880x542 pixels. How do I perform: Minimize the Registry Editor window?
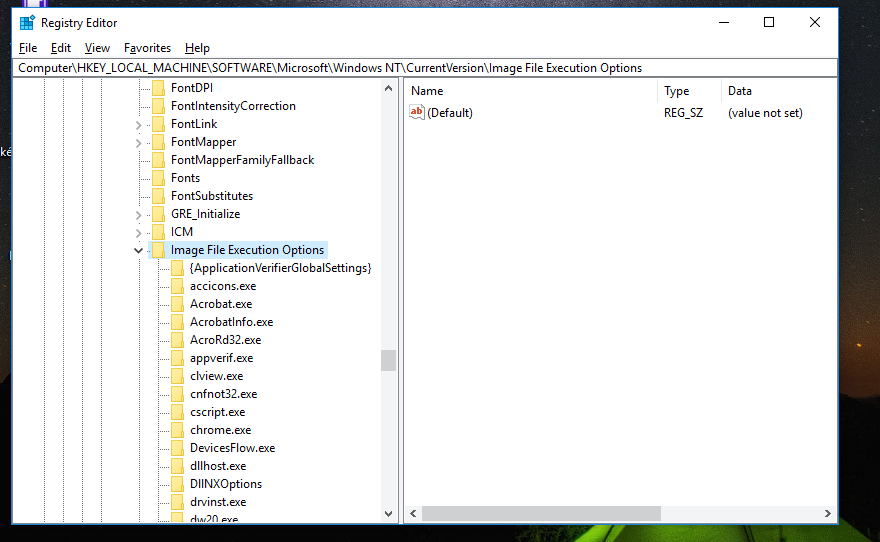click(x=724, y=22)
